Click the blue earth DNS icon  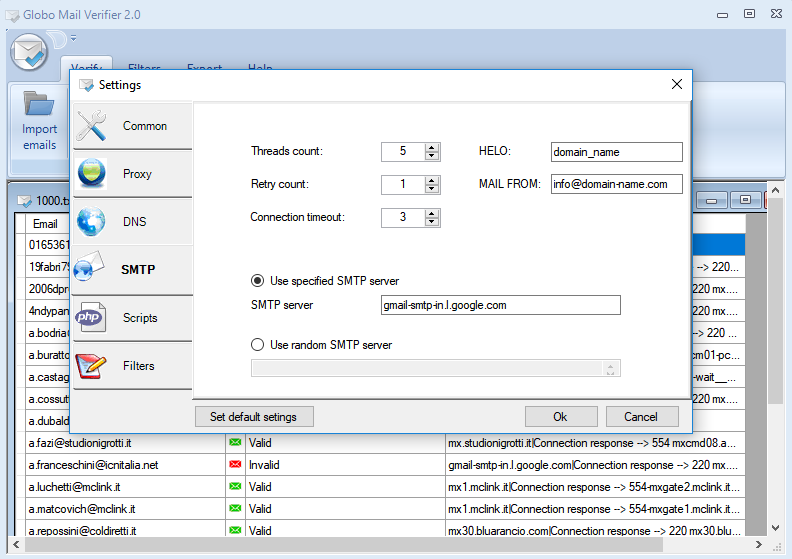91,221
